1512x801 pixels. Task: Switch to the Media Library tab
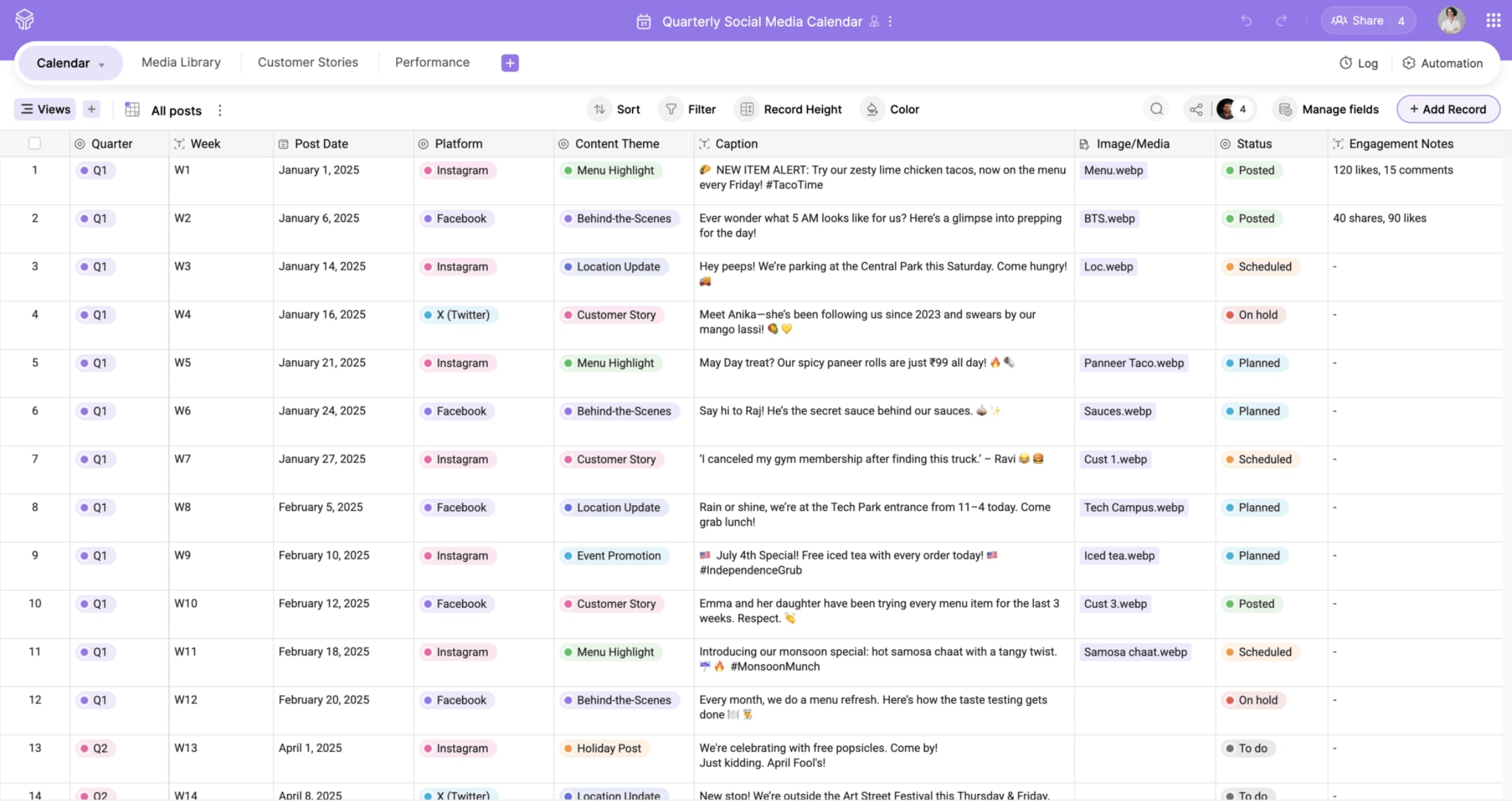point(181,62)
